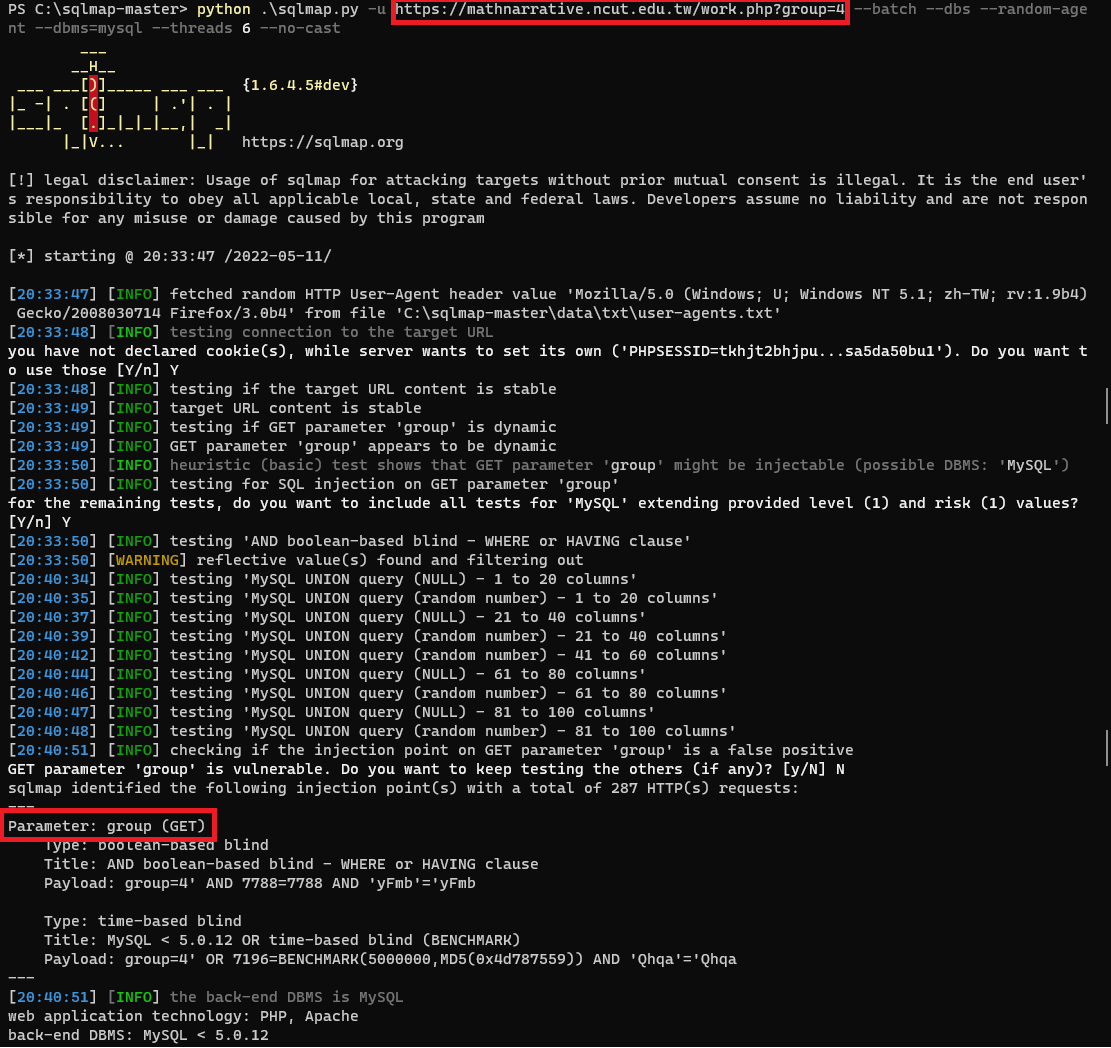Viewport: 1111px width, 1048px height.
Task: Click 'testing connection to the target URL' line
Action: click(x=251, y=332)
